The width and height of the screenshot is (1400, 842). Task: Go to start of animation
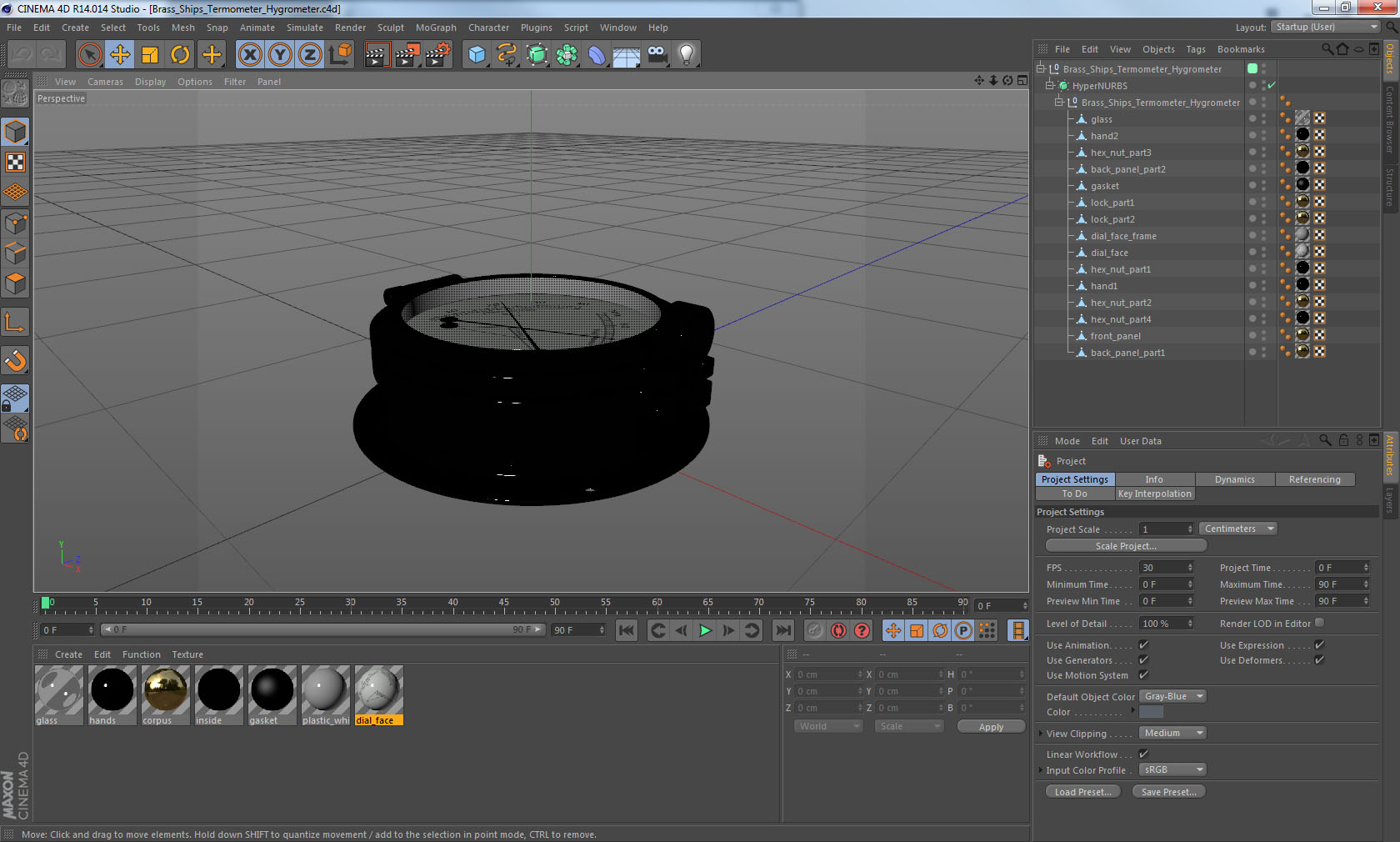627,630
